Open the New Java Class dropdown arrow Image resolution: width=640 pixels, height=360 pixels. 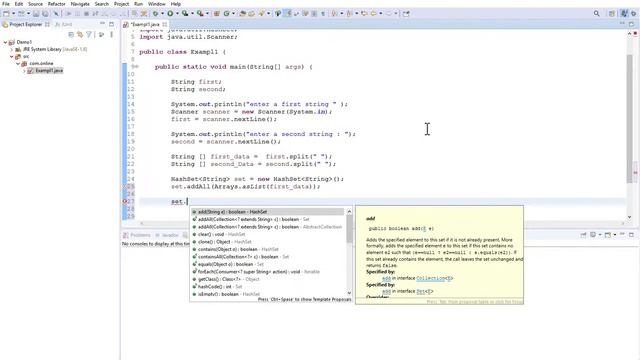coord(233,13)
